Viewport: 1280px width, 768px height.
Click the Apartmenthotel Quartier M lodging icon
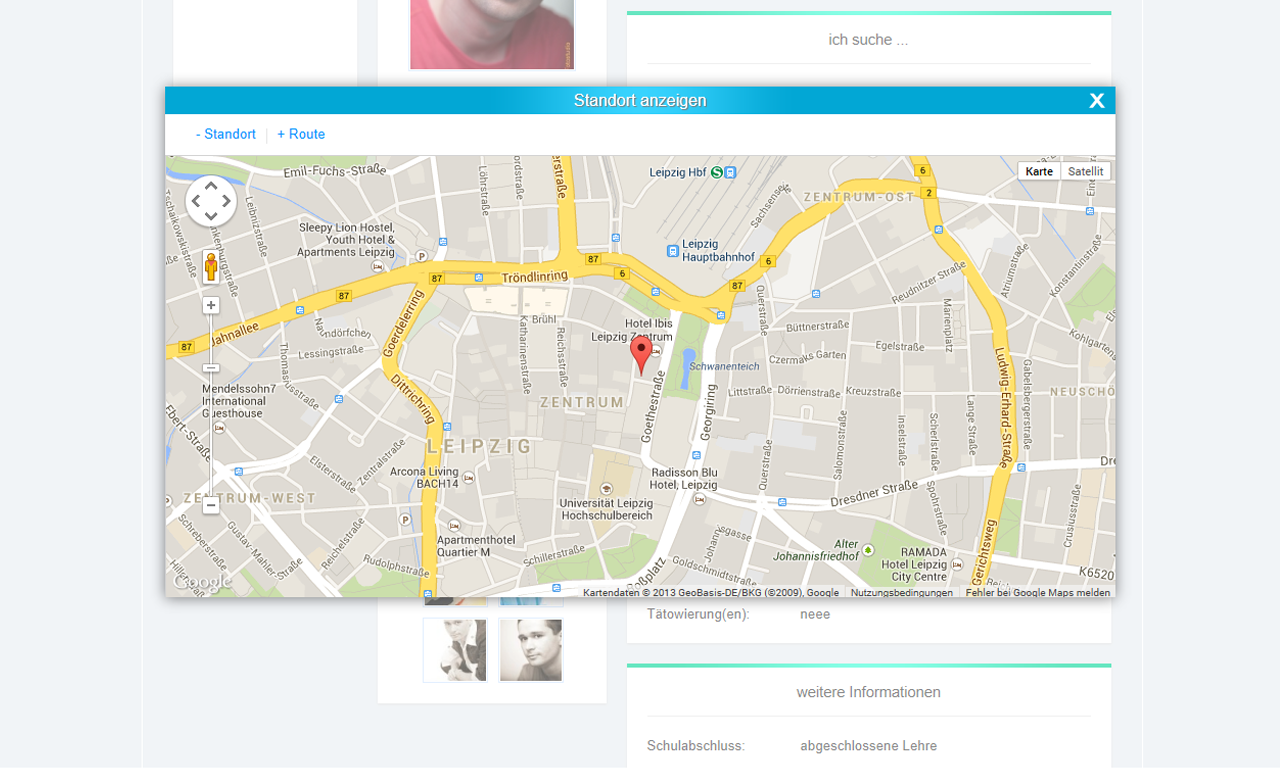454,525
